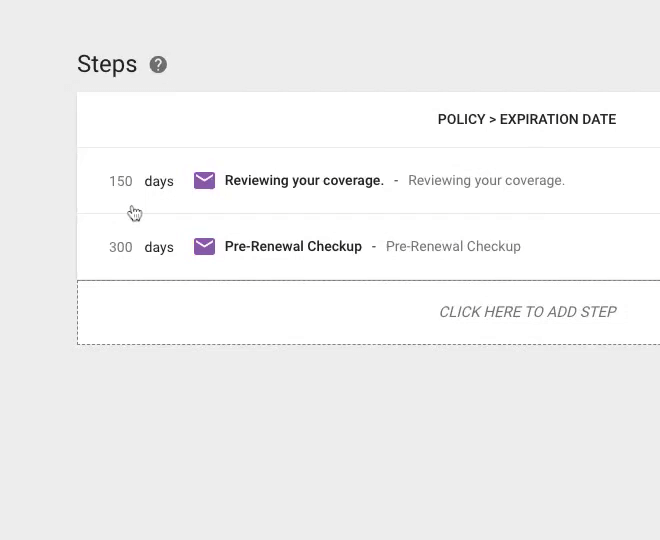The image size is (660, 540).
Task: Open the bold Pre-Renewal Checkup step title
Action: [293, 246]
